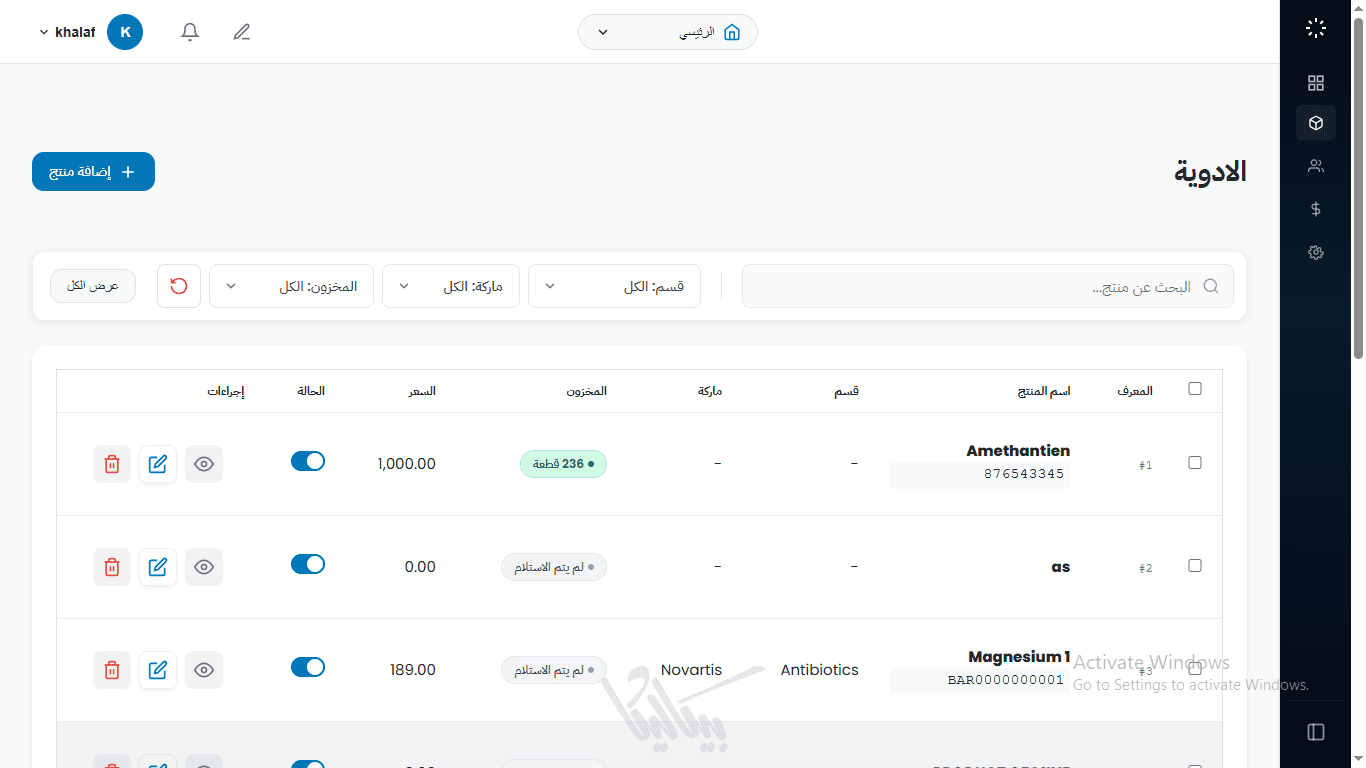
Task: Open the users icon in sidebar
Action: [1316, 166]
